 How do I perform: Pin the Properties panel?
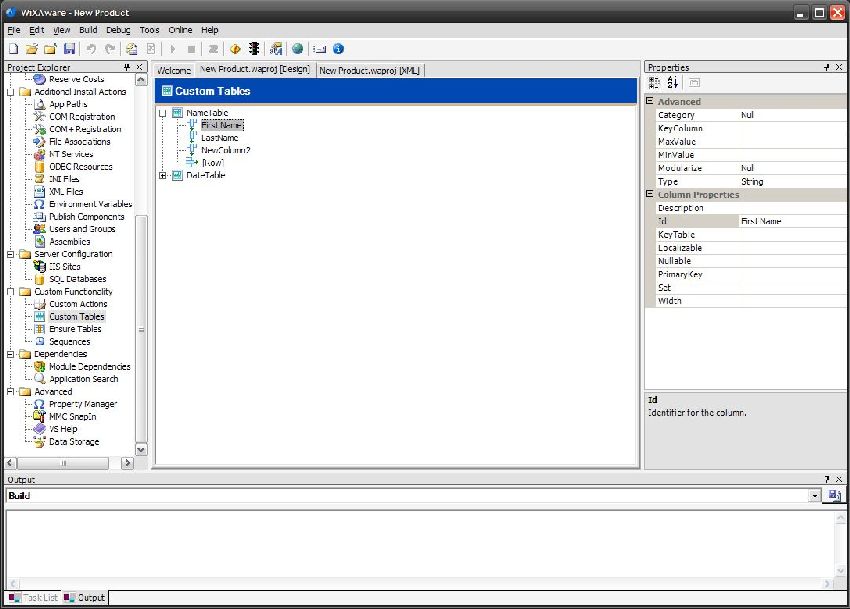[x=827, y=67]
